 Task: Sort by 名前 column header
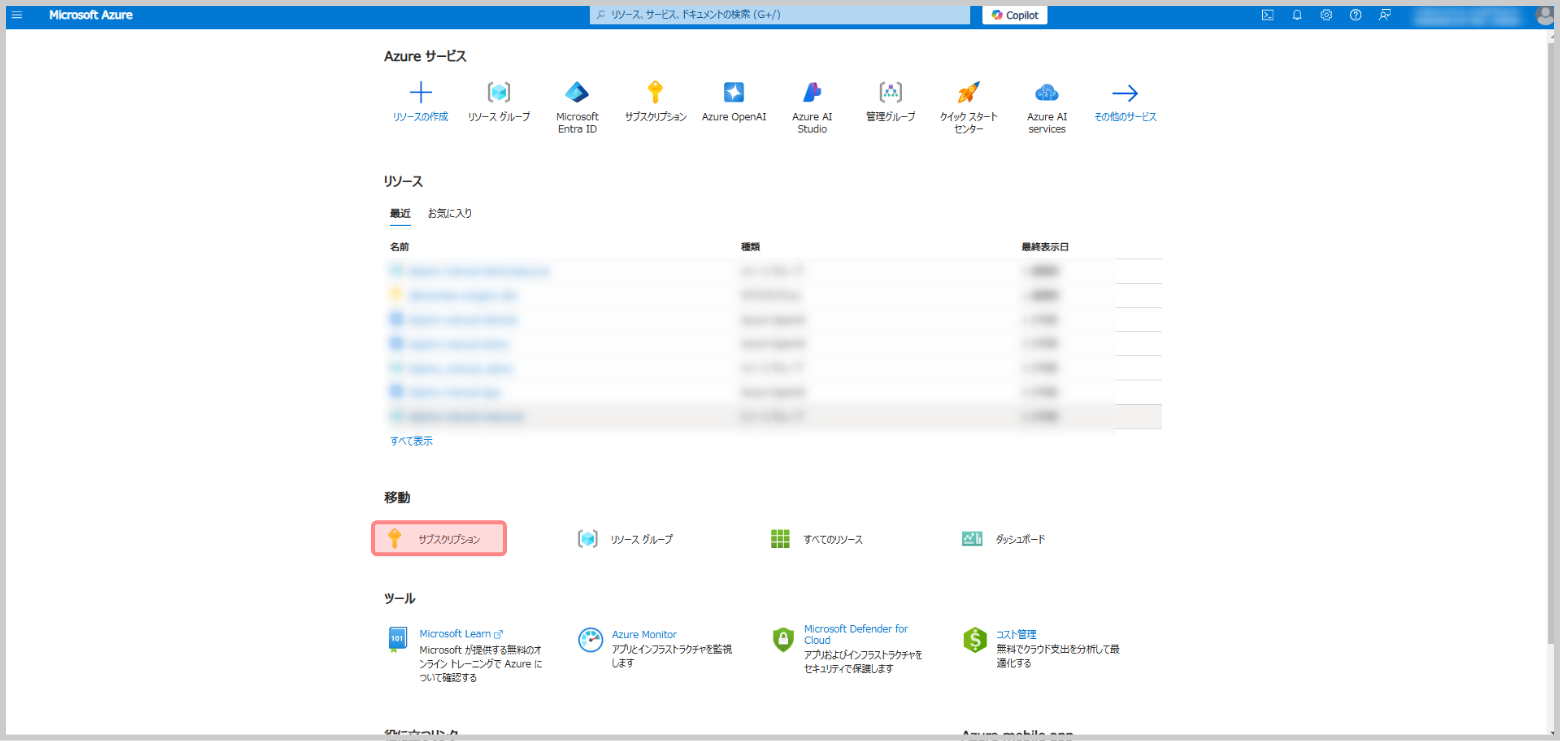pos(399,246)
